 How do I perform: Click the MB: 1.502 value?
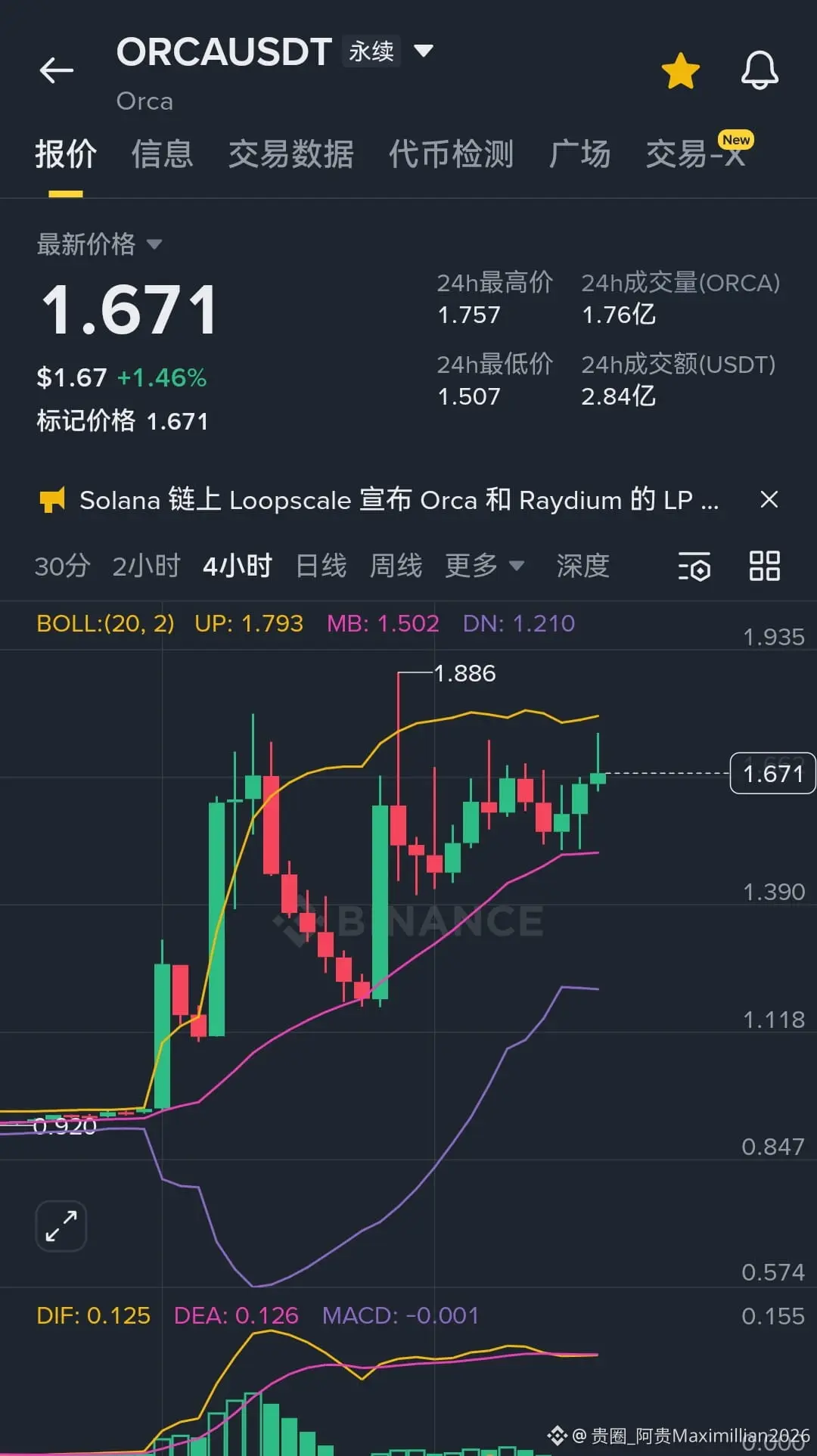[x=383, y=623]
